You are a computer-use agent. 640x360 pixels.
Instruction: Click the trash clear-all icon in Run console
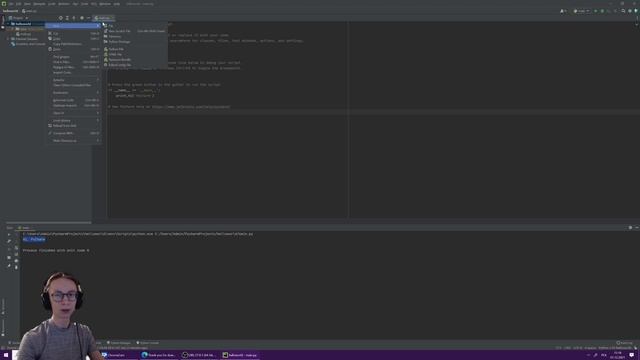click(16, 267)
